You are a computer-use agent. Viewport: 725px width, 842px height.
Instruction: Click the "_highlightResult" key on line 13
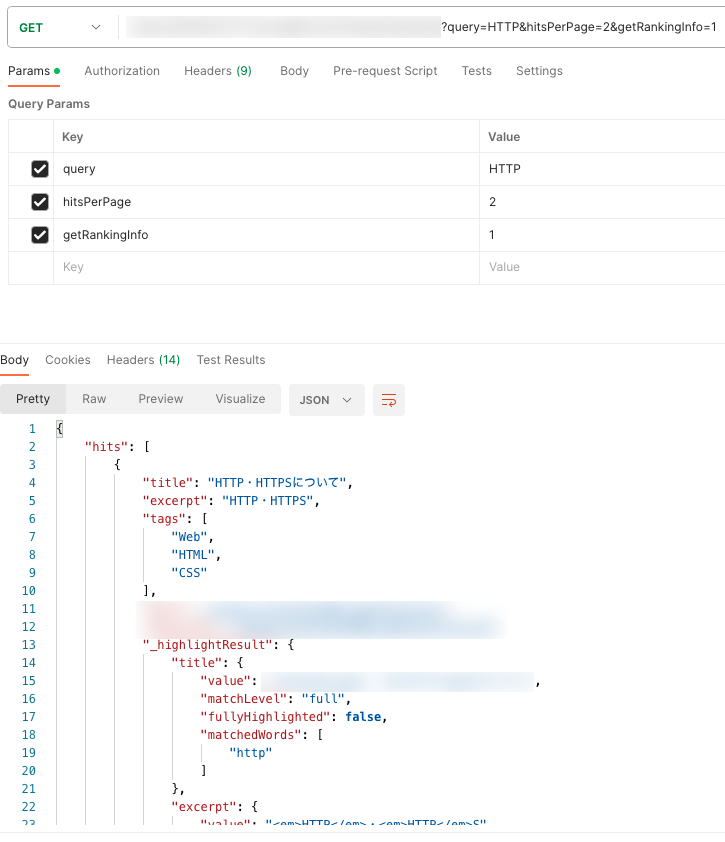(207, 644)
